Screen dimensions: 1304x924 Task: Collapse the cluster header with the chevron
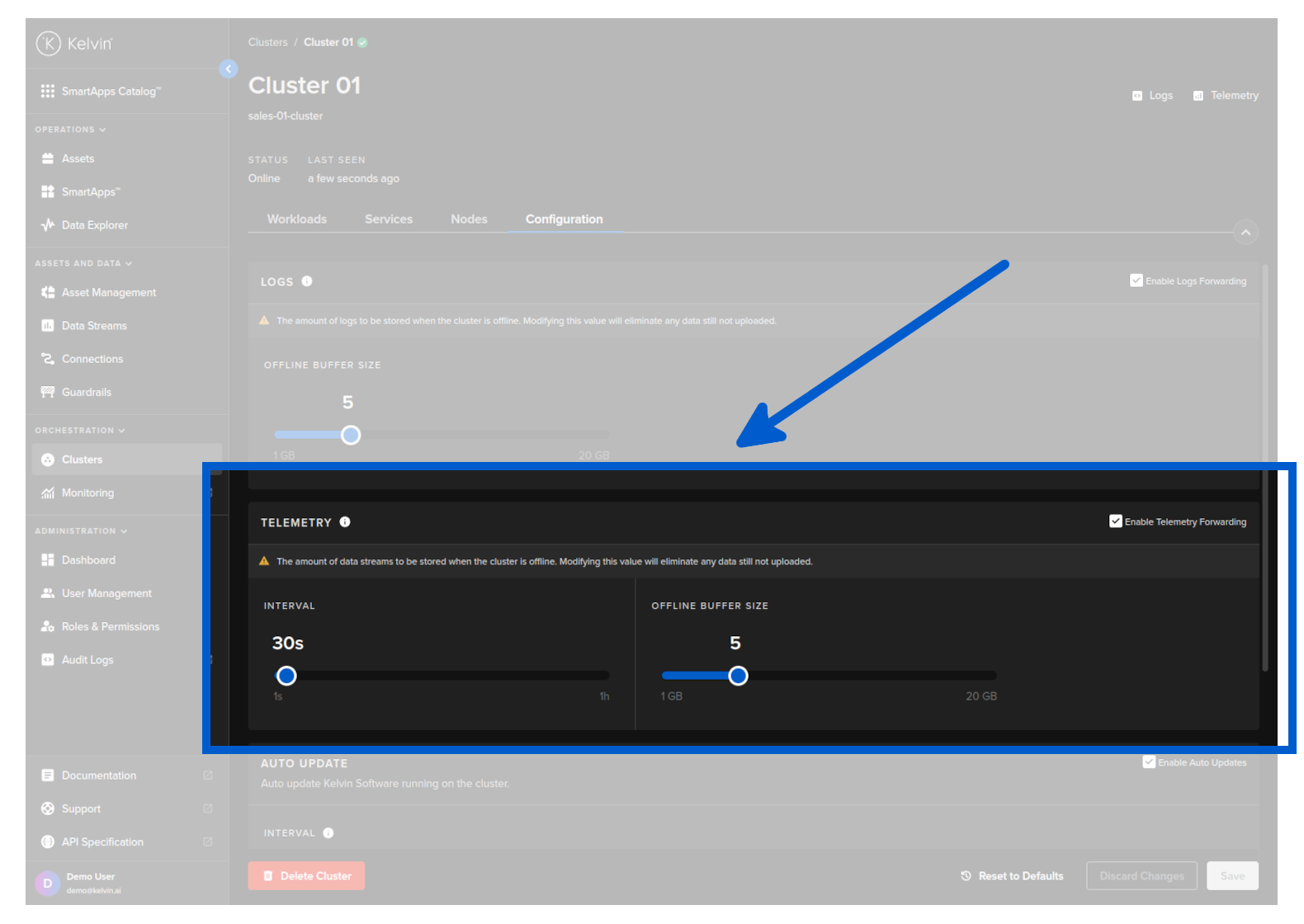(x=1245, y=233)
